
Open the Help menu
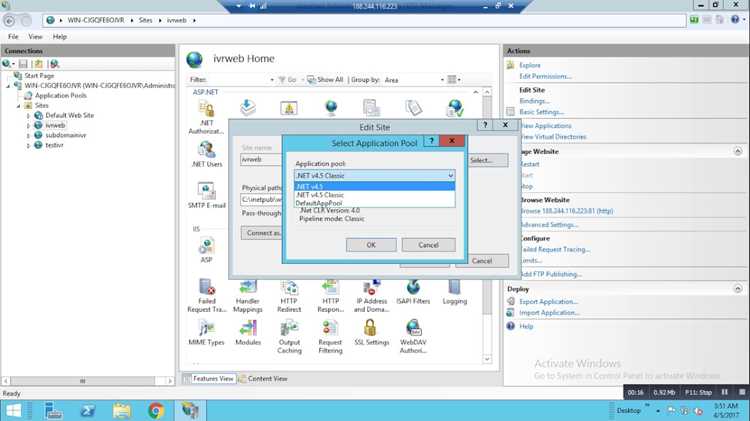pos(60,37)
